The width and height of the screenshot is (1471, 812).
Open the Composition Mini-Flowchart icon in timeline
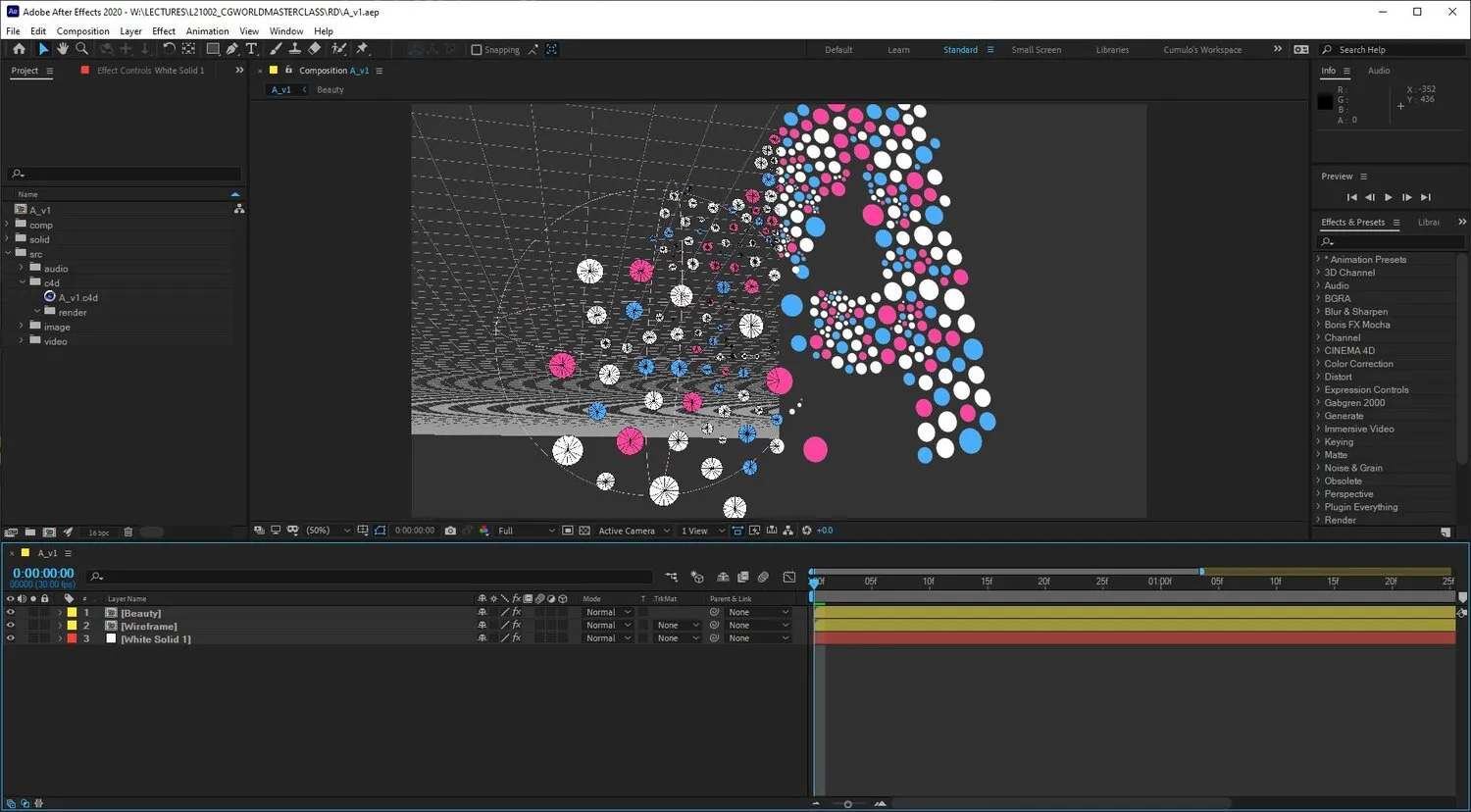pos(672,577)
